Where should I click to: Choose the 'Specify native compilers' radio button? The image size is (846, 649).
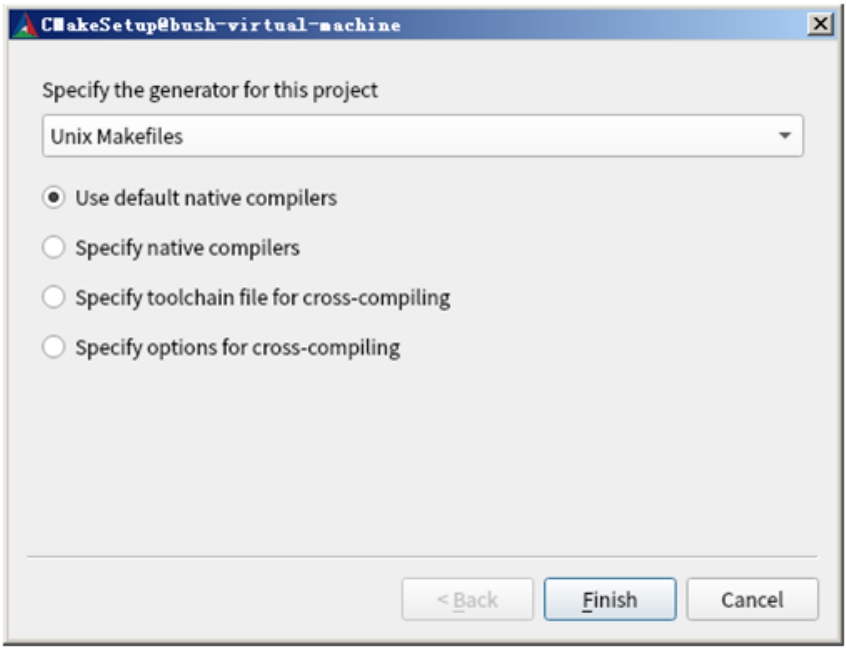click(x=54, y=248)
